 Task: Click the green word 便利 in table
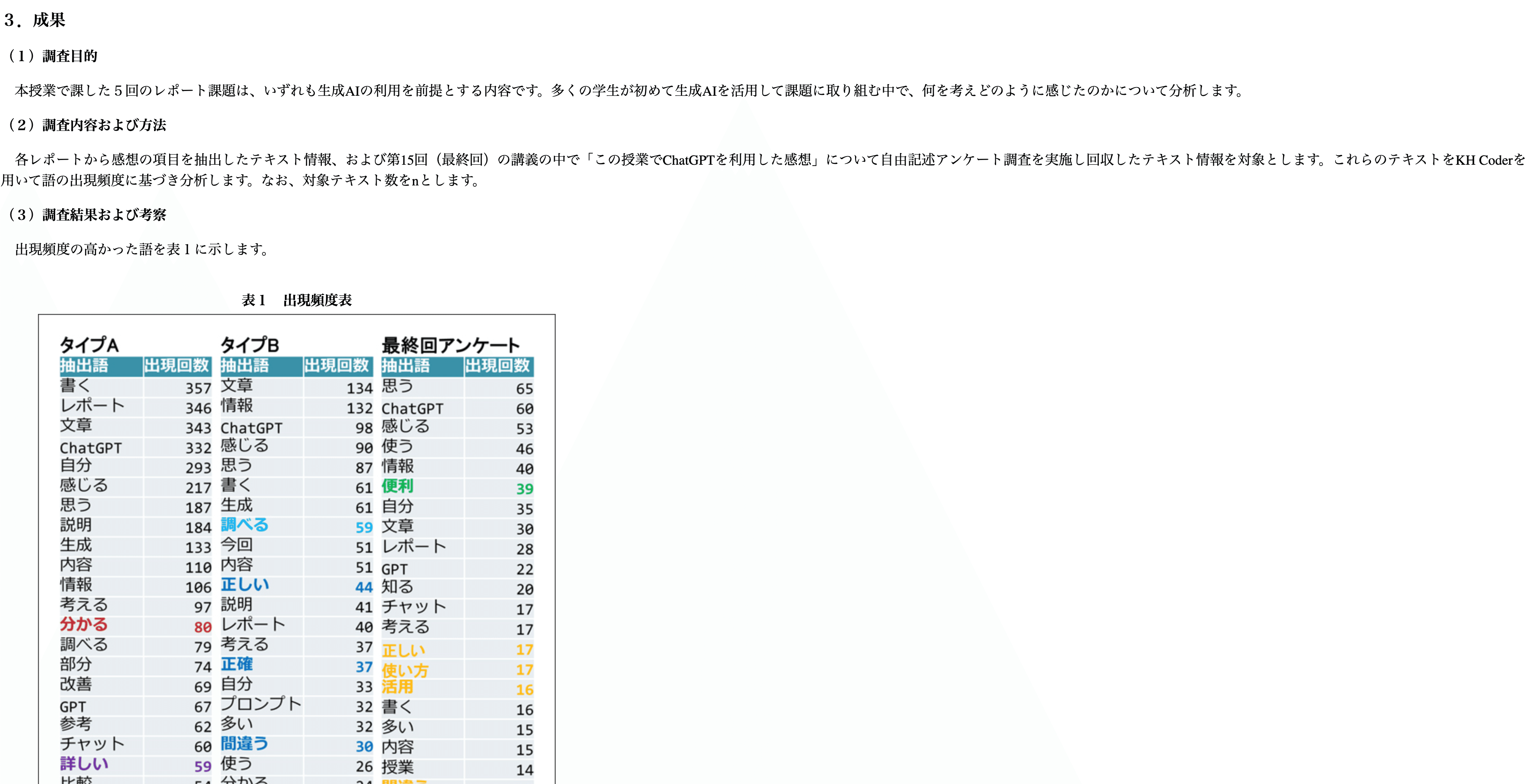click(397, 486)
